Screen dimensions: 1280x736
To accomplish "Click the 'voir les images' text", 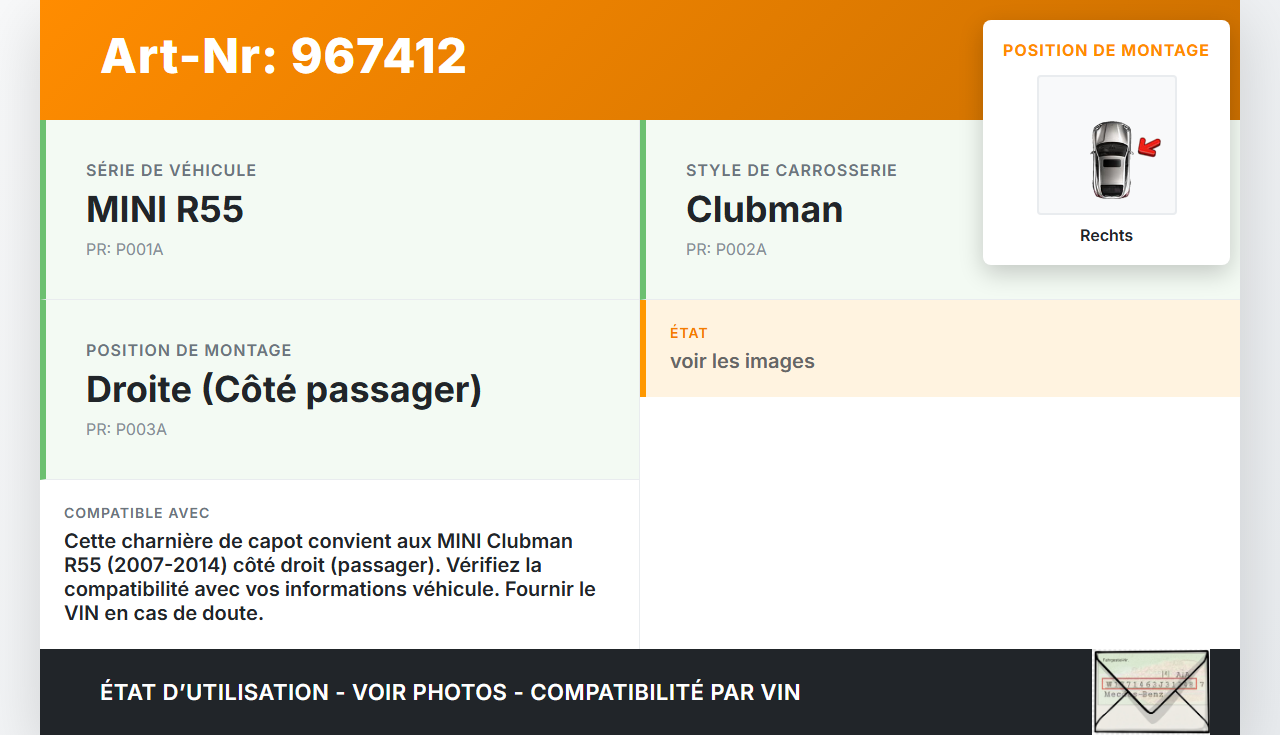I will tap(742, 361).
